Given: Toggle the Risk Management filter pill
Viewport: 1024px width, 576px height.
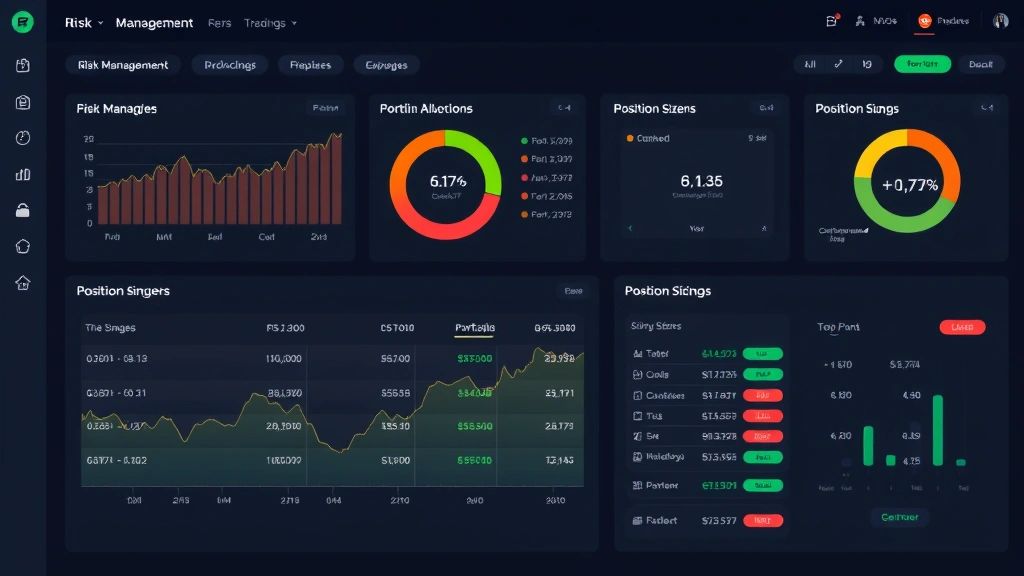Looking at the screenshot, I should click(121, 64).
